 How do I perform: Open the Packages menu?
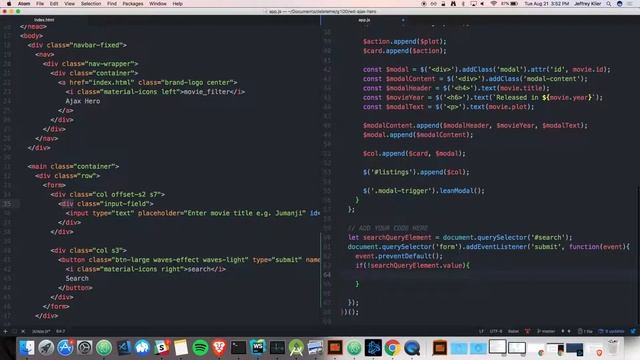click(x=133, y=4)
